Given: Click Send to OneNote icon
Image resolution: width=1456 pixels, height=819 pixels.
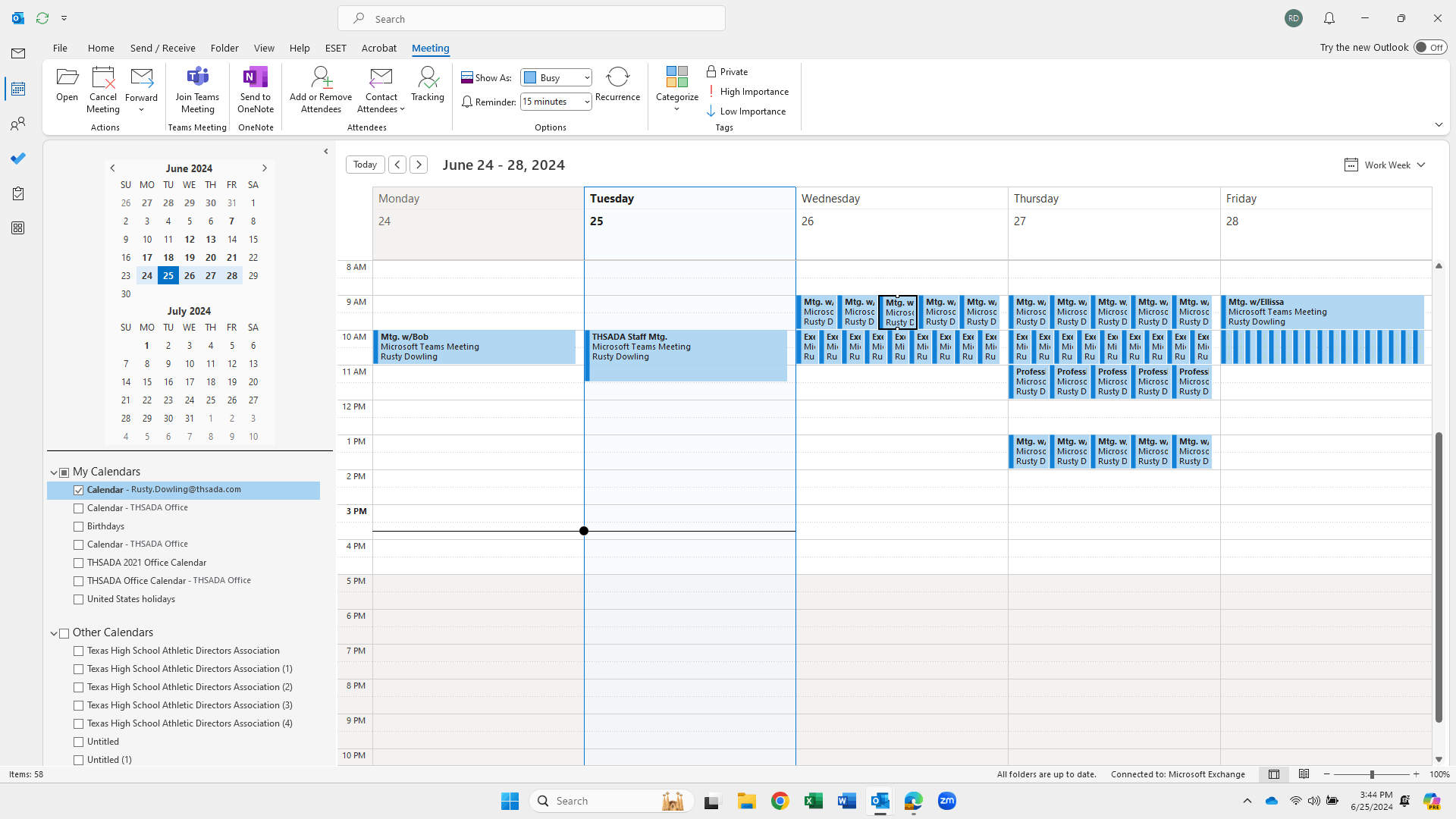Looking at the screenshot, I should coord(256,78).
